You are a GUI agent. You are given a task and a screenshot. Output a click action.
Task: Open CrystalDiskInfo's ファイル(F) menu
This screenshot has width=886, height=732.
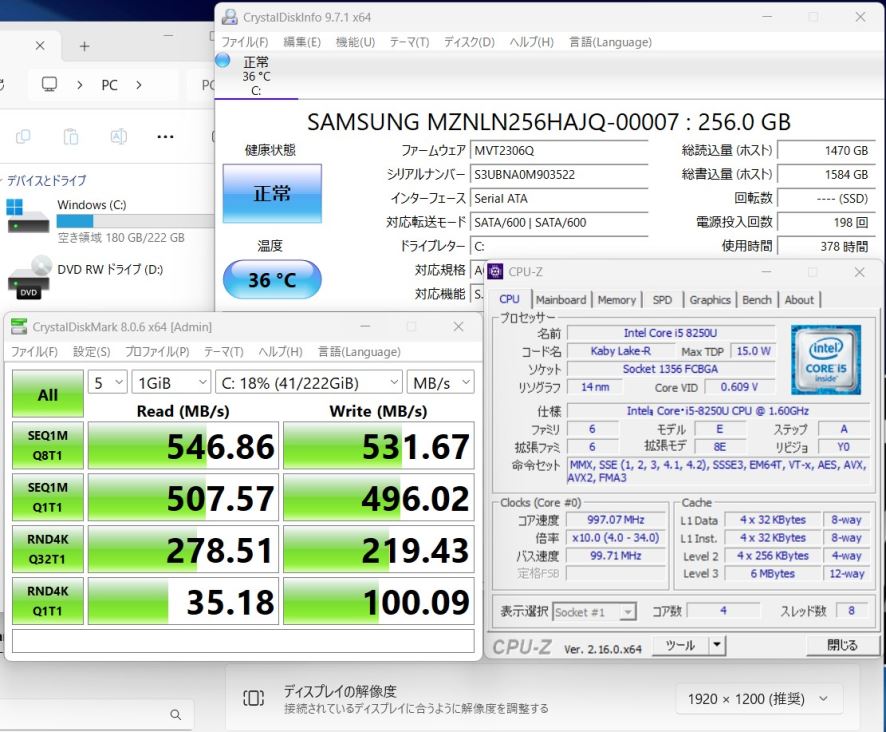pyautogui.click(x=245, y=42)
